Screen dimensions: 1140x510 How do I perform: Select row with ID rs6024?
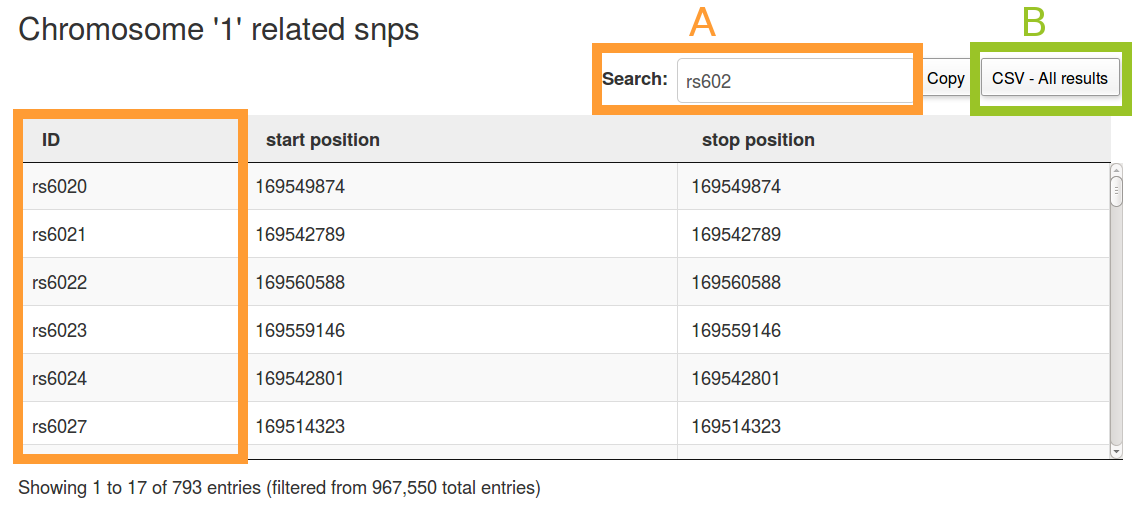click(x=566, y=378)
